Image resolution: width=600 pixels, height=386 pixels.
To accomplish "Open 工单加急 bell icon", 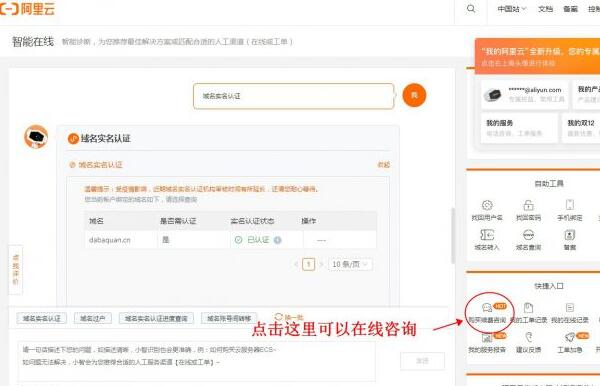I will click(570, 337).
